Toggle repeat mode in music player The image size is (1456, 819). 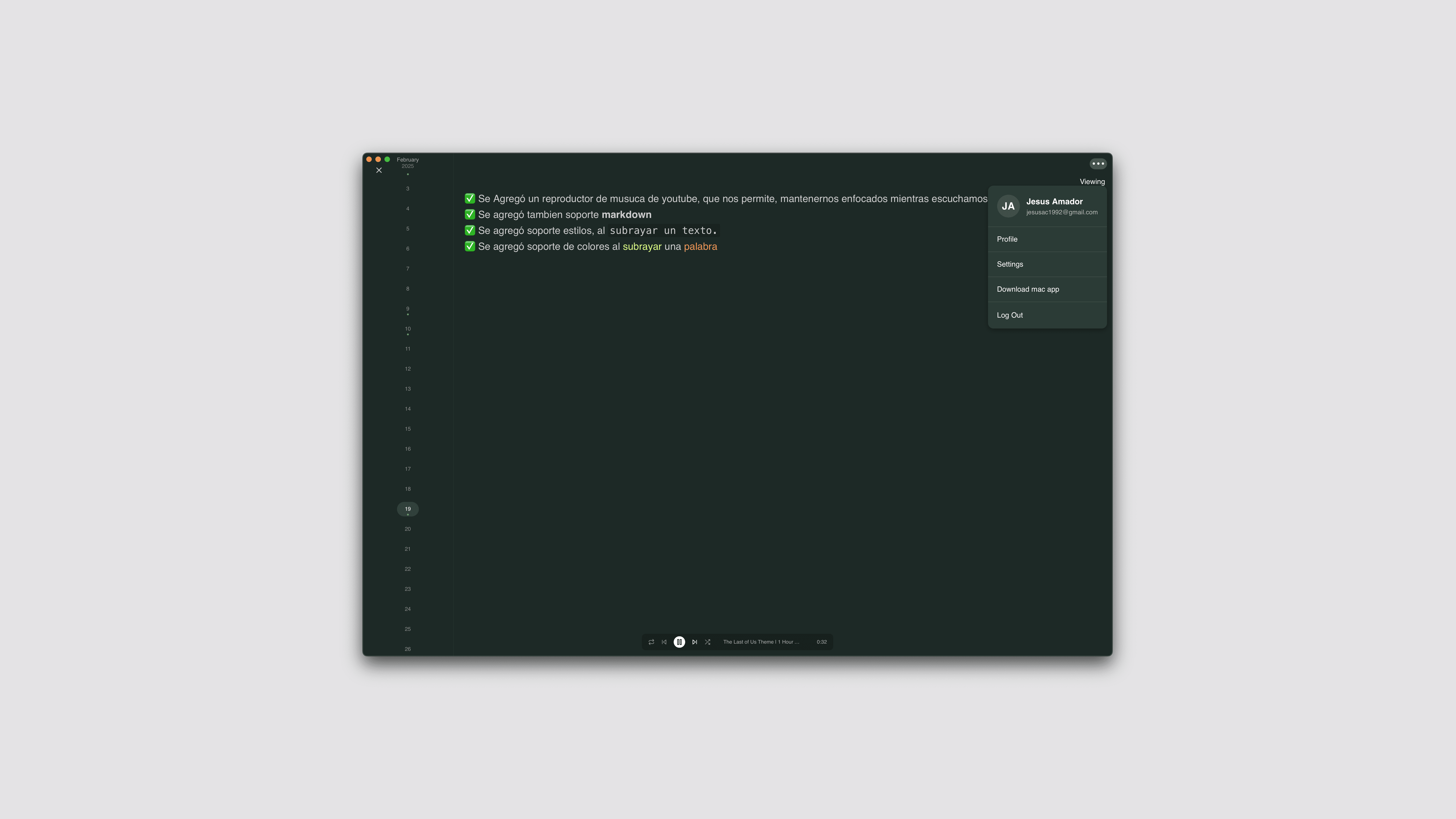[x=651, y=642]
